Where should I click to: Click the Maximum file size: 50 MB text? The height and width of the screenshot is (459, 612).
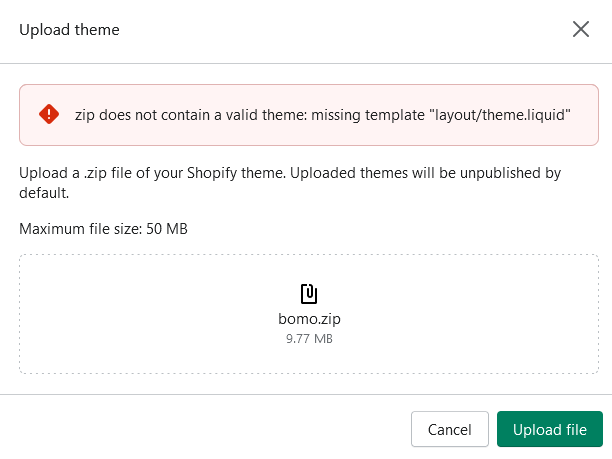(x=103, y=229)
